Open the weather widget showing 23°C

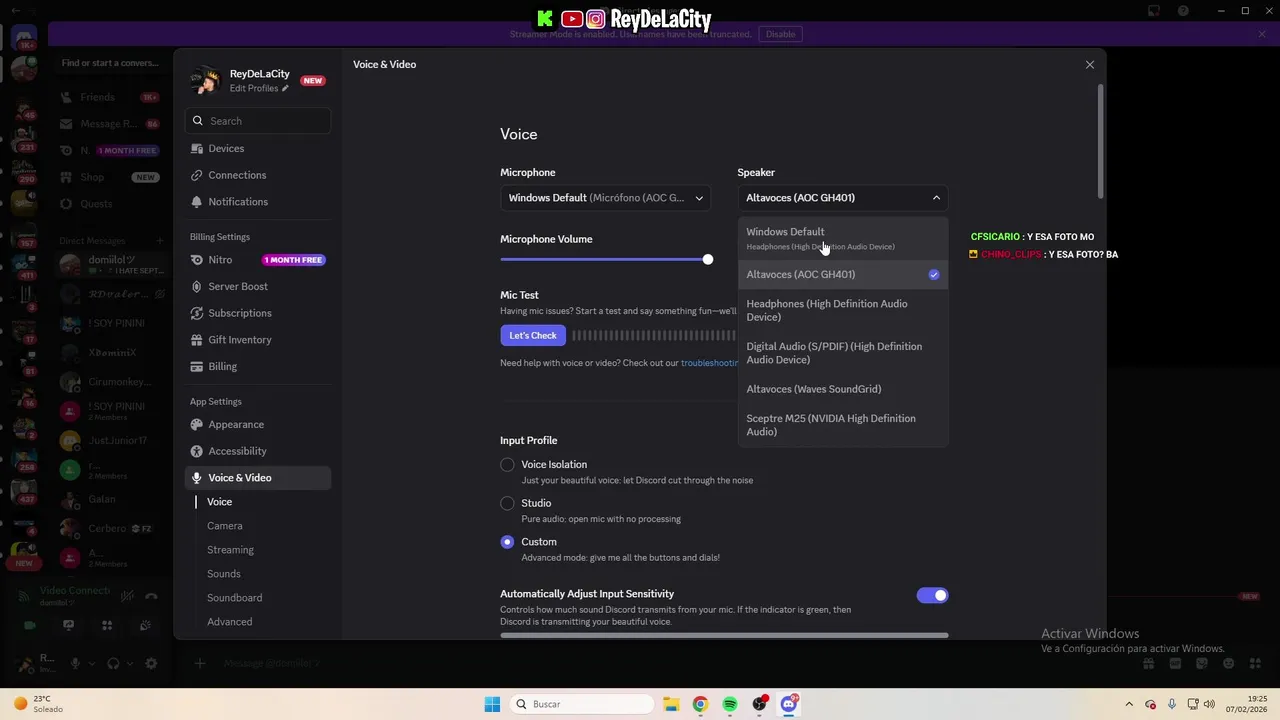[36, 704]
